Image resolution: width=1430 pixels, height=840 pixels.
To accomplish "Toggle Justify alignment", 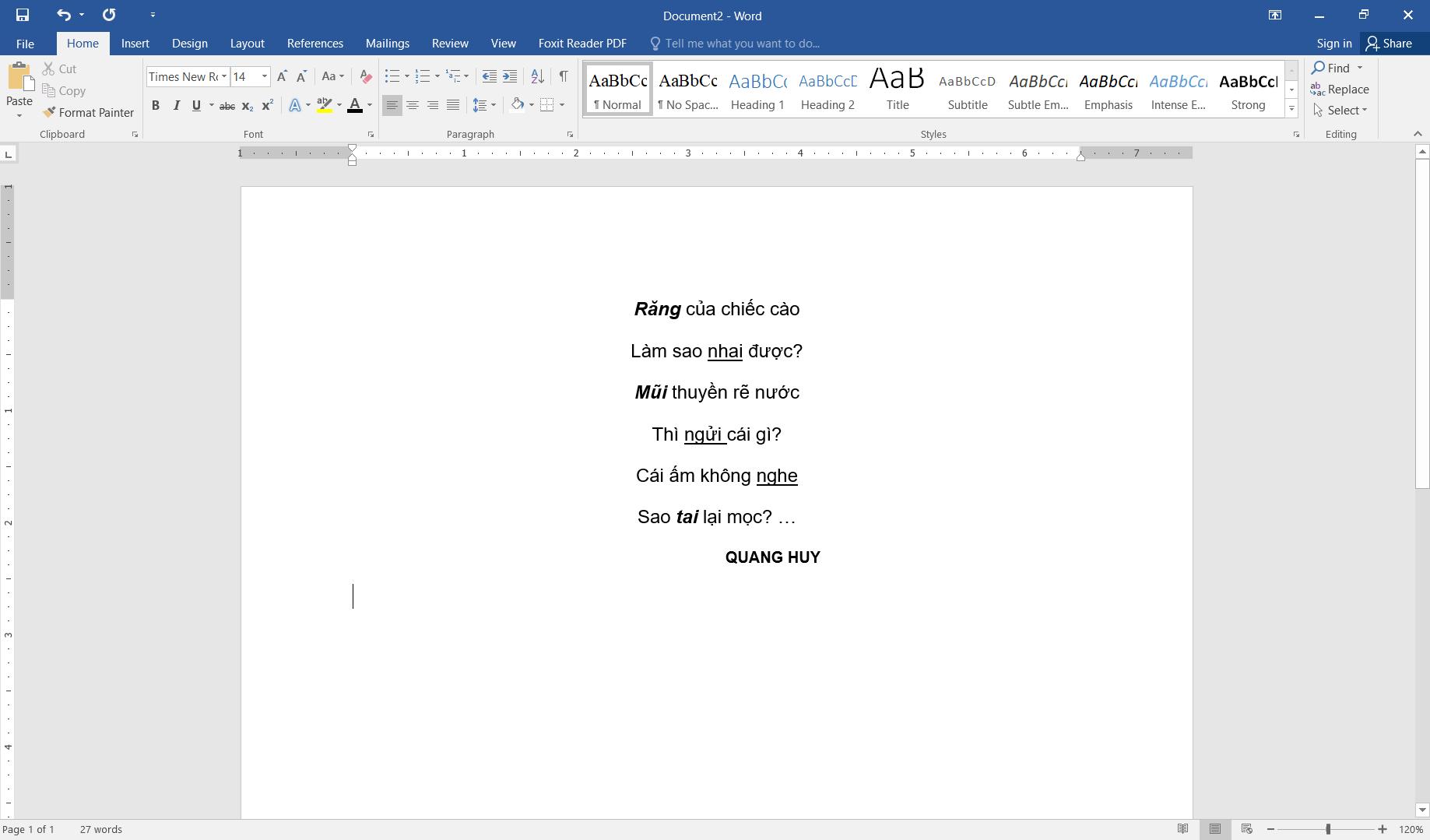I will coord(453,105).
